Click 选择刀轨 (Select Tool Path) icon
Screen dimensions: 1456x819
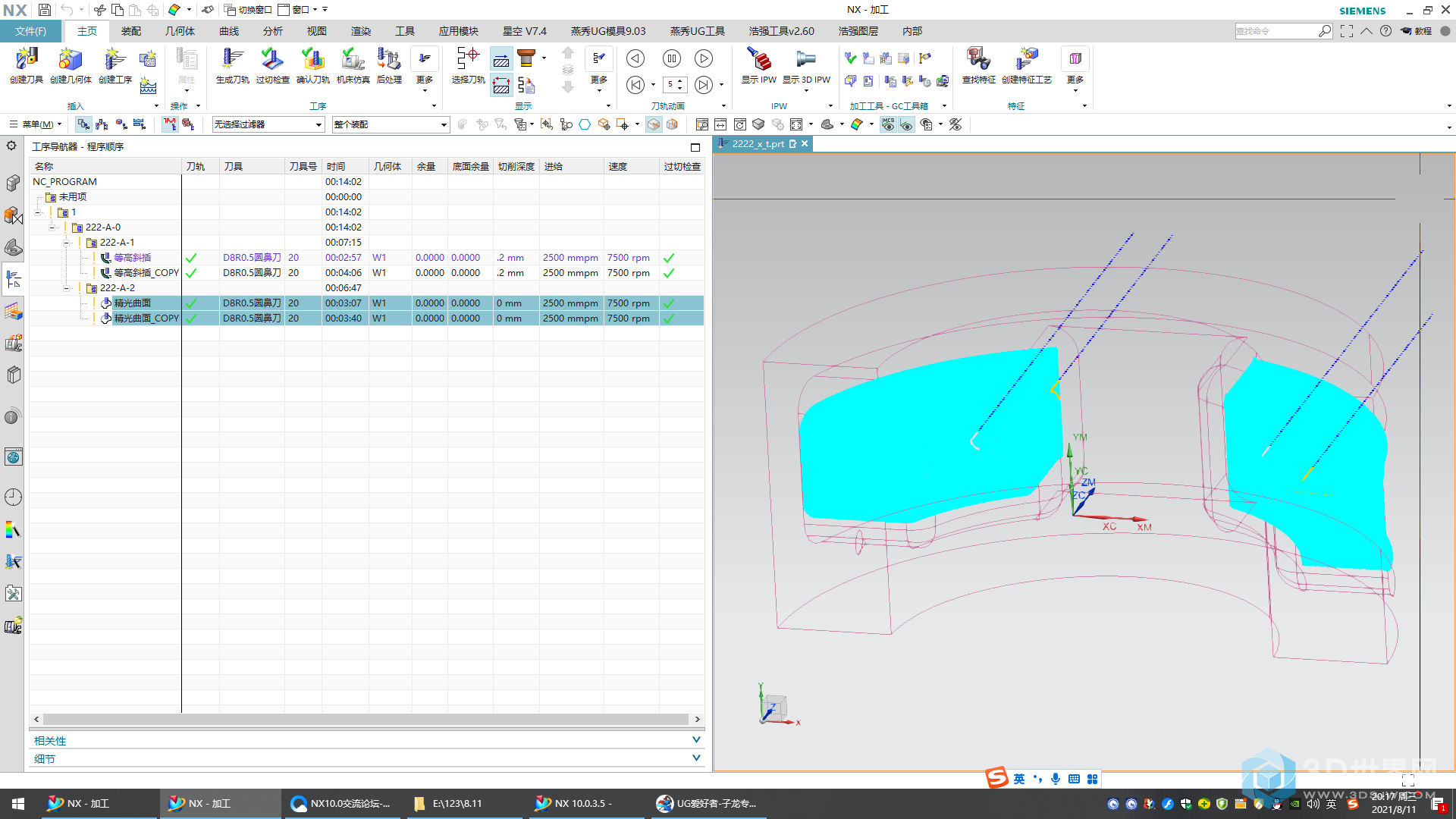(x=468, y=65)
